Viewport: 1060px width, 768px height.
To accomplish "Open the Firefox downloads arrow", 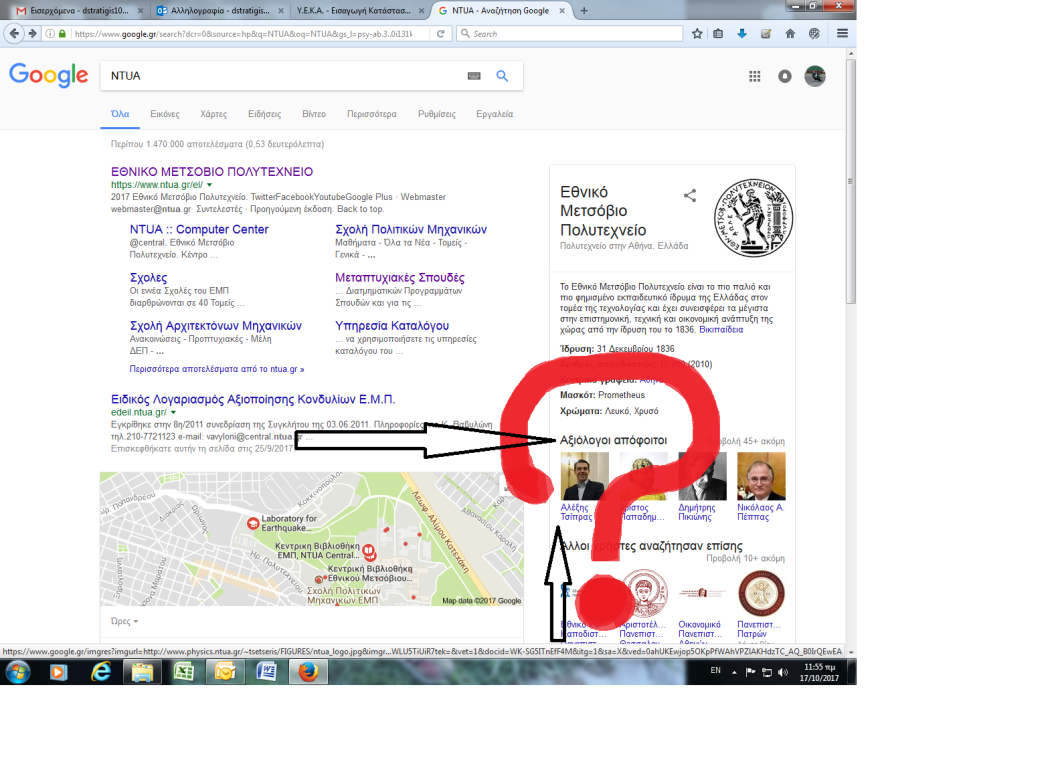I will coord(742,33).
